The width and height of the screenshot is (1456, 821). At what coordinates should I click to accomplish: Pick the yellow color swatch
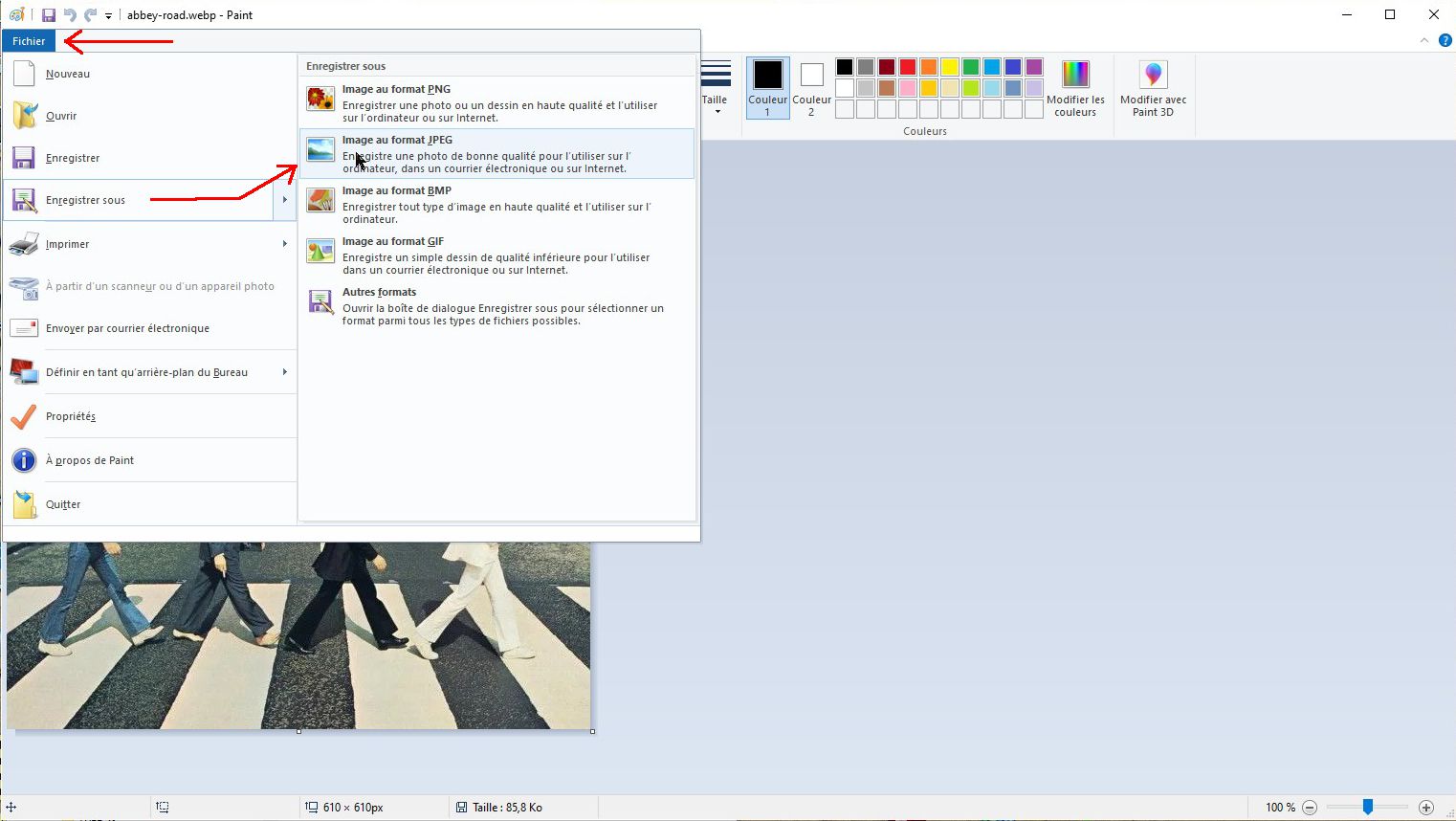[950, 67]
